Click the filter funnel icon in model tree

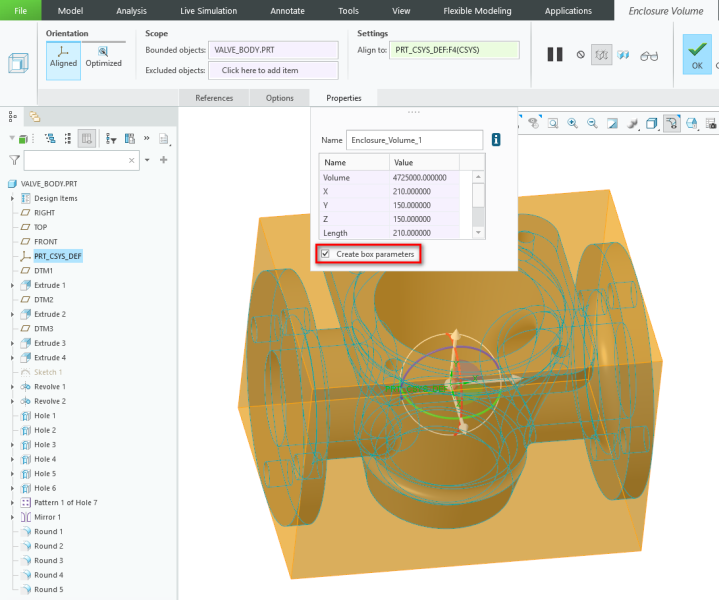click(x=14, y=160)
